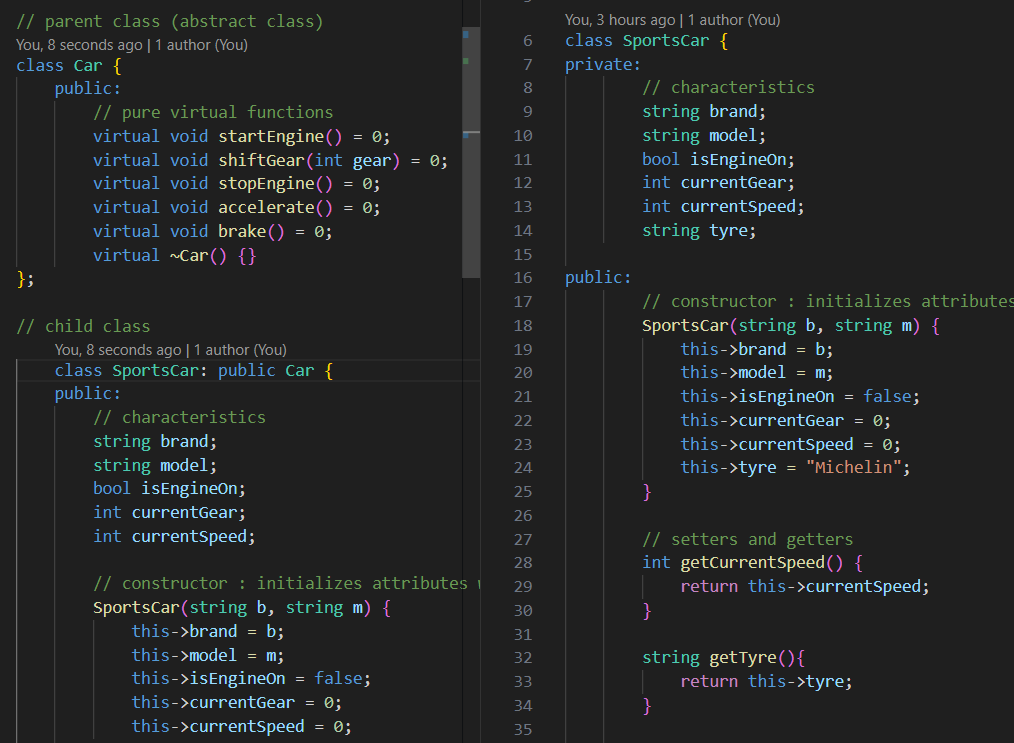Place cursor on '// parent class (abstract class)' comment

coord(169,21)
